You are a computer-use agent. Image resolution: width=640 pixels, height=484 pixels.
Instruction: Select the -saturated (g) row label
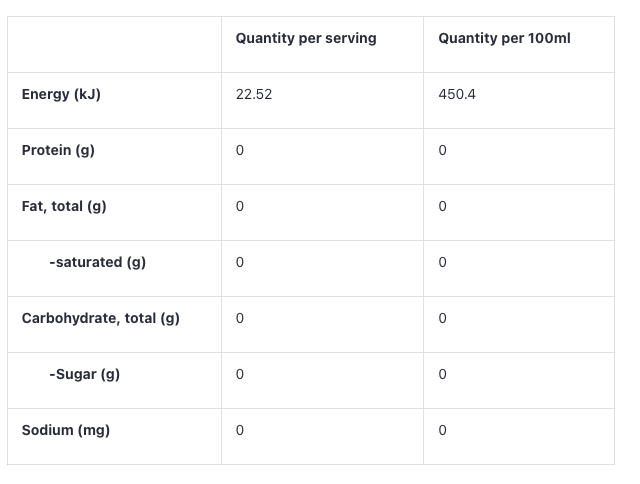coord(97,263)
